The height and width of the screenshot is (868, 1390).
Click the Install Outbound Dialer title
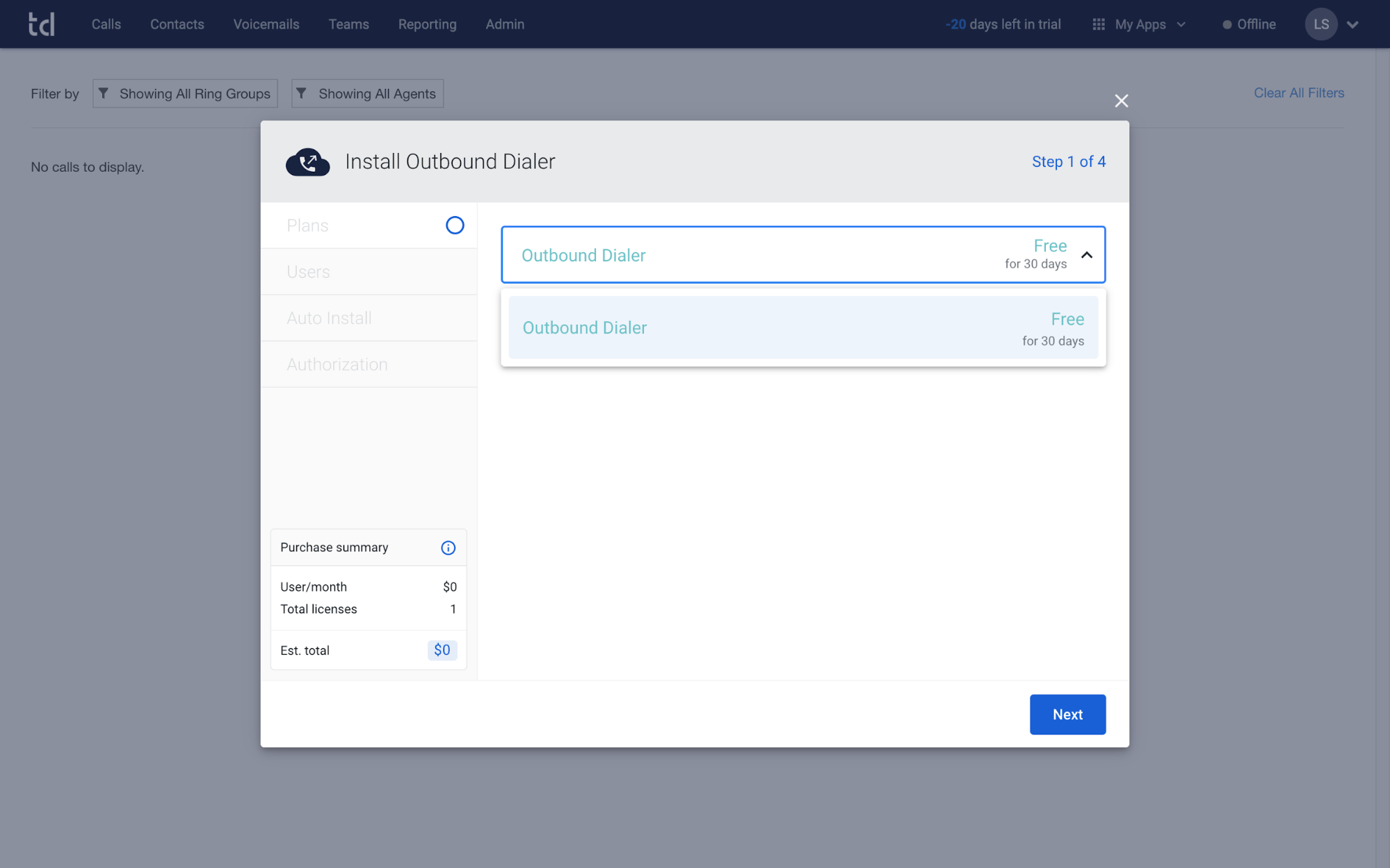(450, 161)
